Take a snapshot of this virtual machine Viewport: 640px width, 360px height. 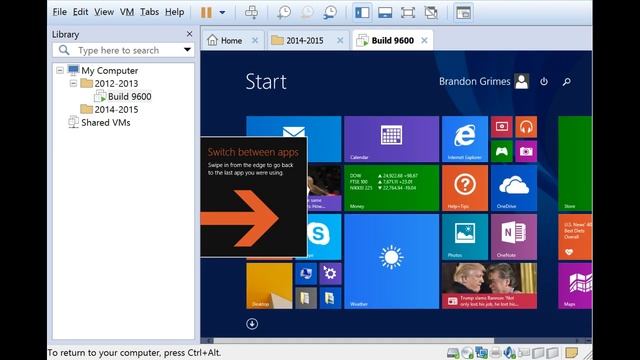coord(284,12)
